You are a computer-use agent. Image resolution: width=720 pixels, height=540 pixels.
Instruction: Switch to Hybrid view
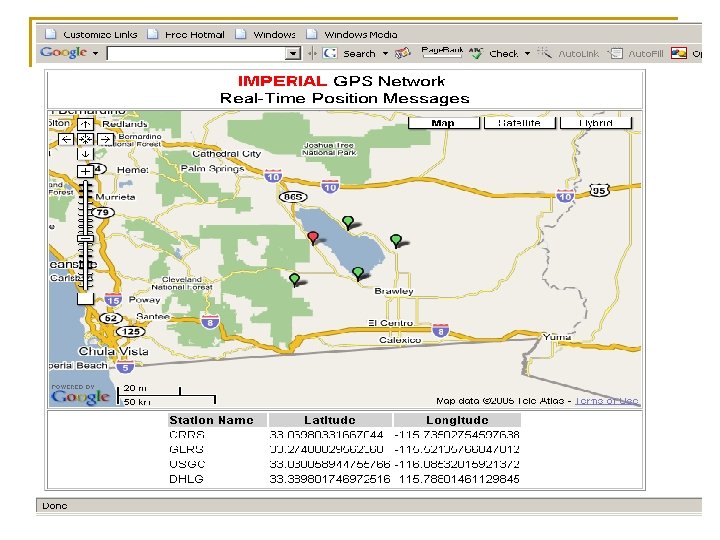(596, 123)
